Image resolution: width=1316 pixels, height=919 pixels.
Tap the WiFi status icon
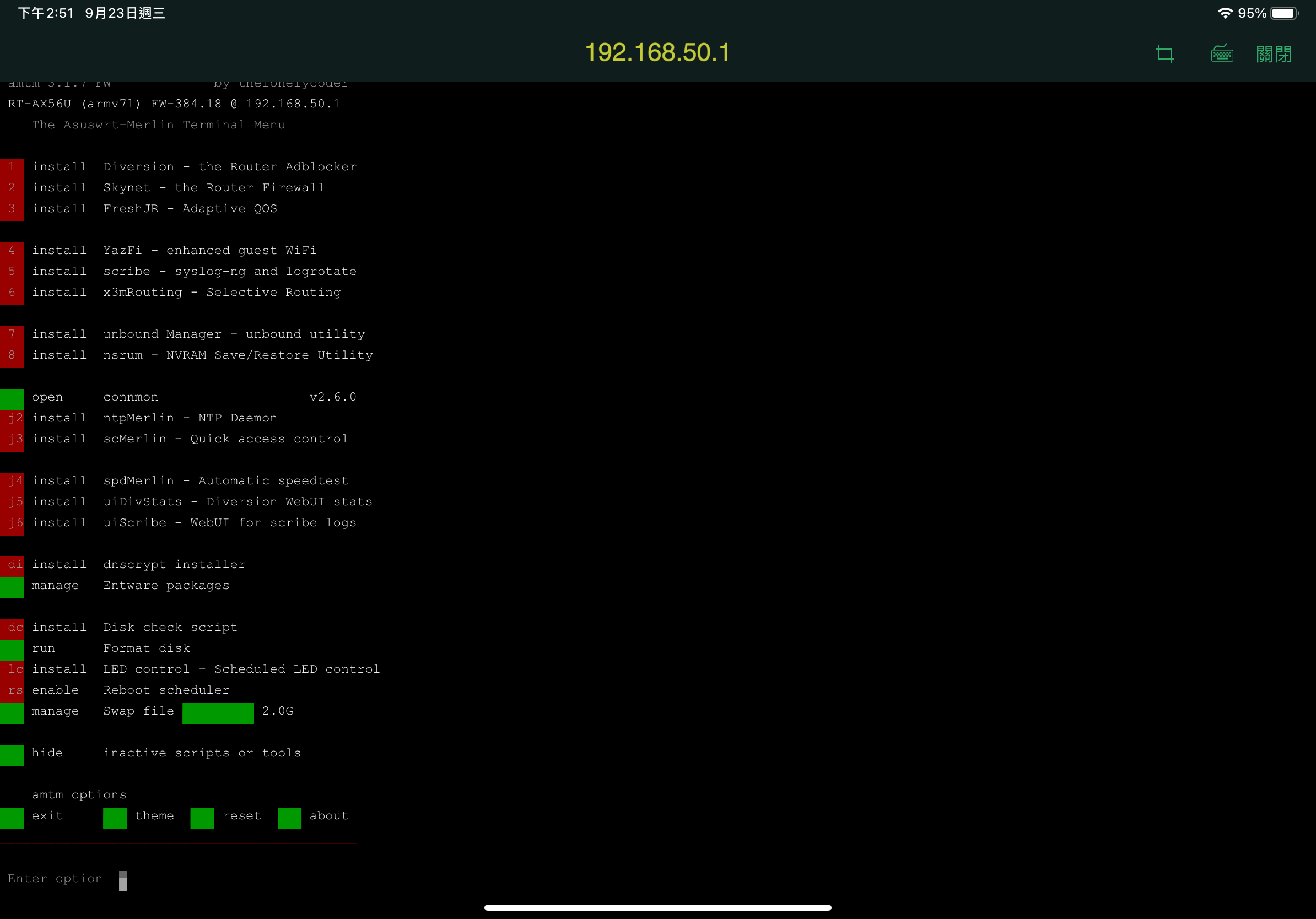[1225, 13]
